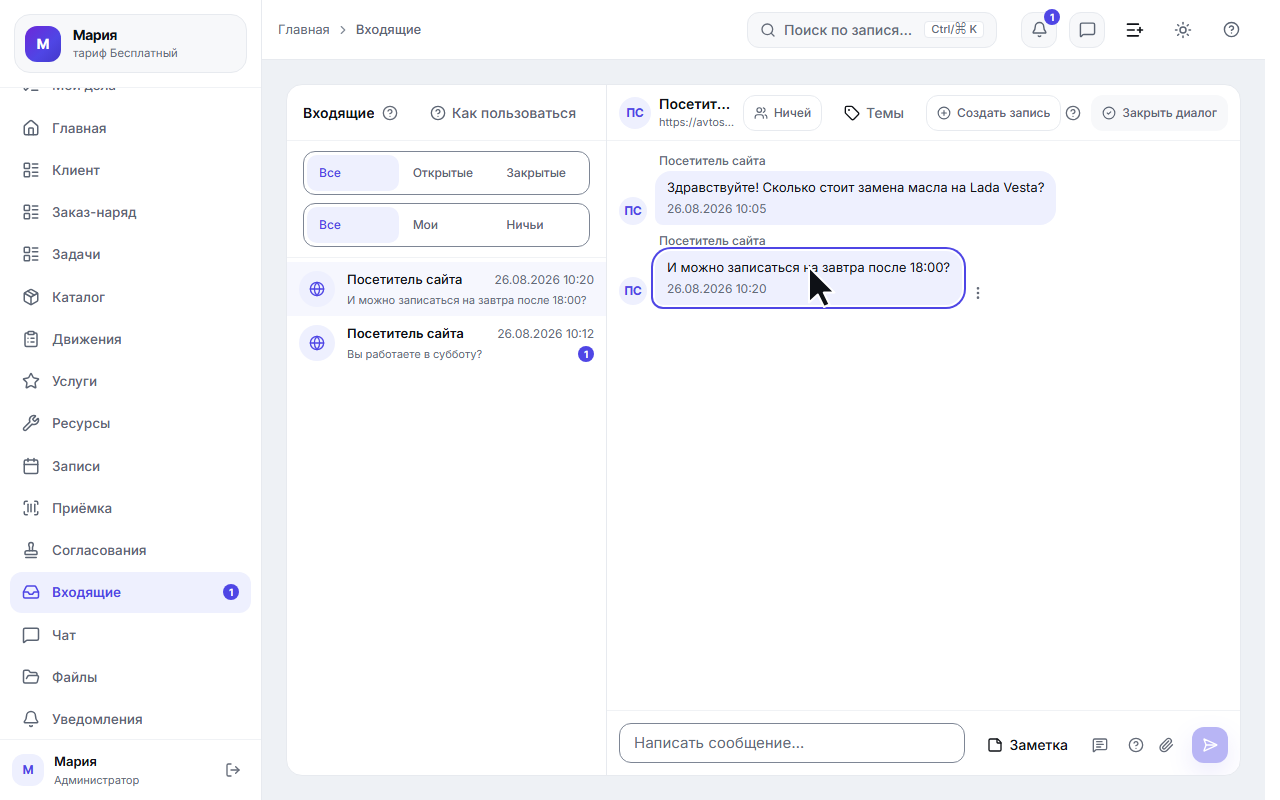Select Входящие in the sidebar

click(x=130, y=592)
